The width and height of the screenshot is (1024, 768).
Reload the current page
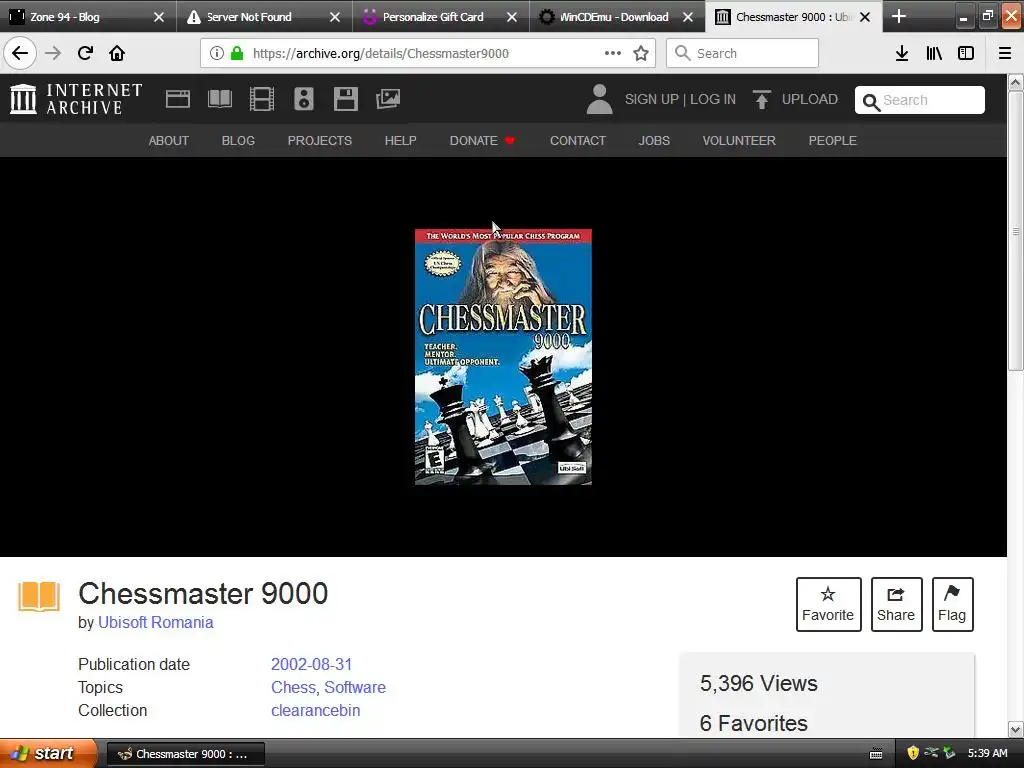(85, 53)
